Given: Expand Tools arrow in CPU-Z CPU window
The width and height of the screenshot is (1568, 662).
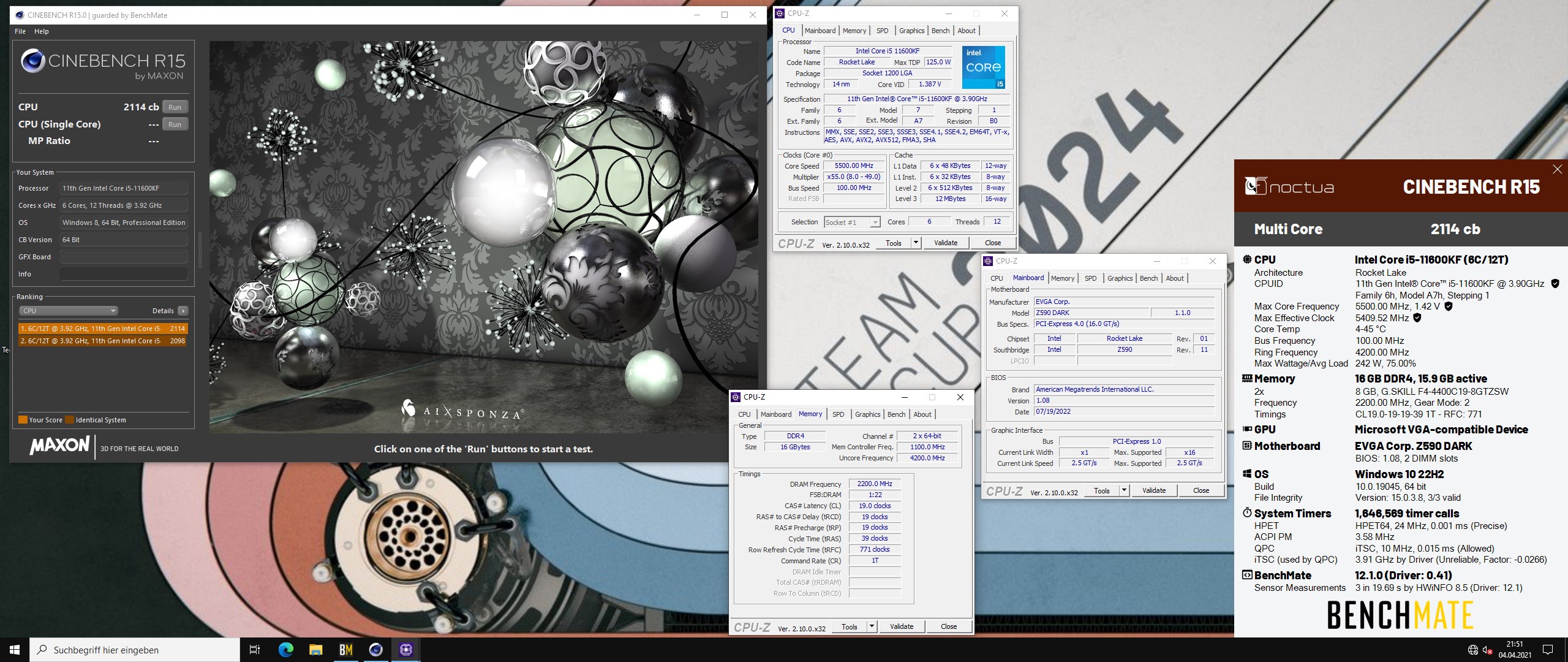Looking at the screenshot, I should click(x=916, y=243).
